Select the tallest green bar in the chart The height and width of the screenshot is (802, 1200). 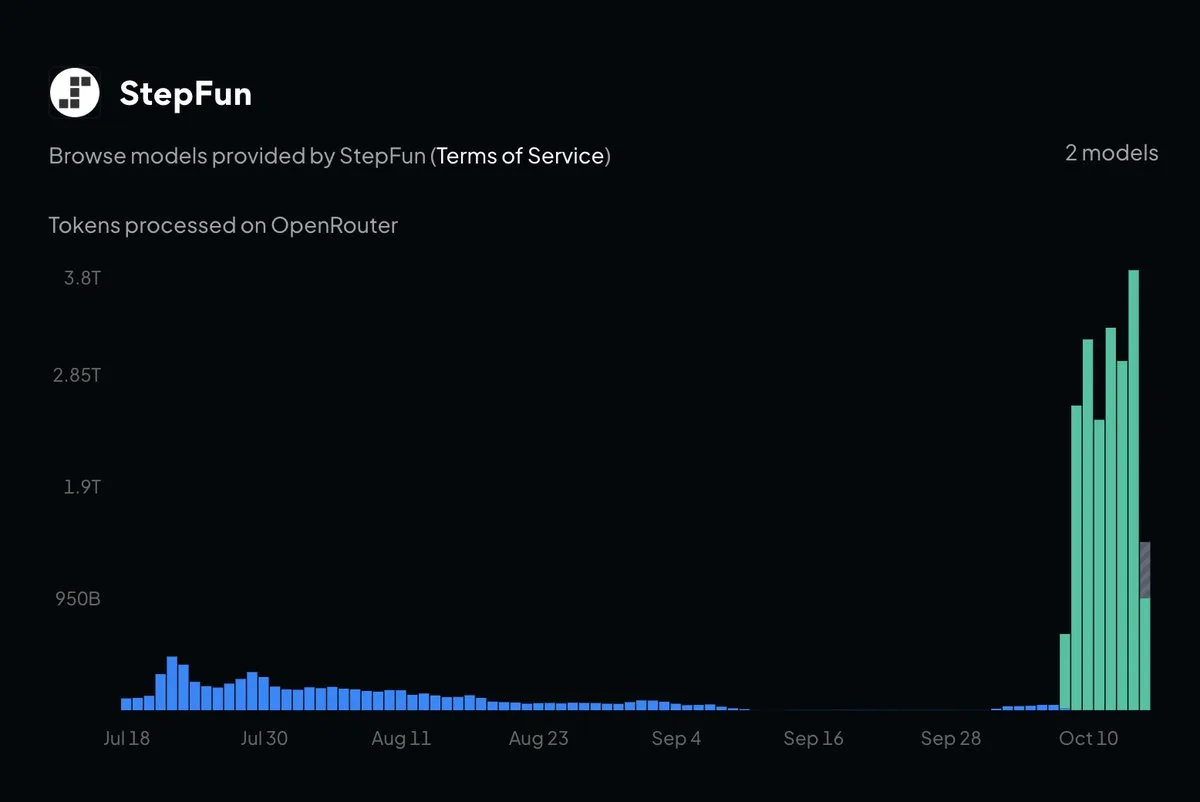tap(1134, 490)
